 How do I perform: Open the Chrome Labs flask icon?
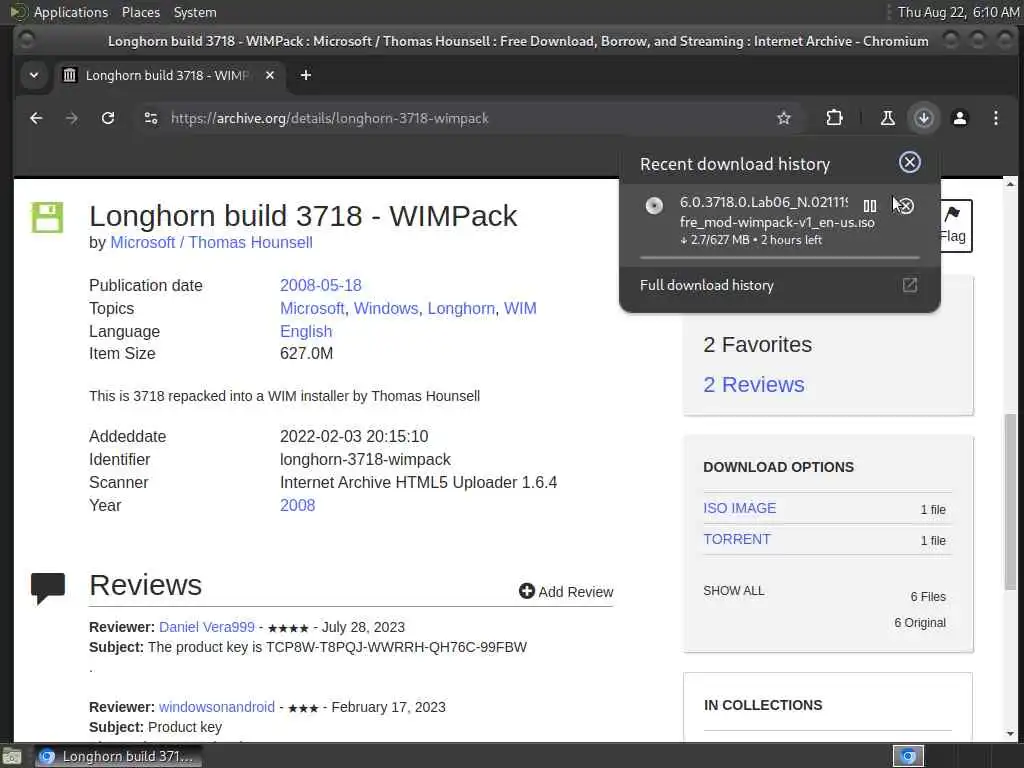point(888,118)
